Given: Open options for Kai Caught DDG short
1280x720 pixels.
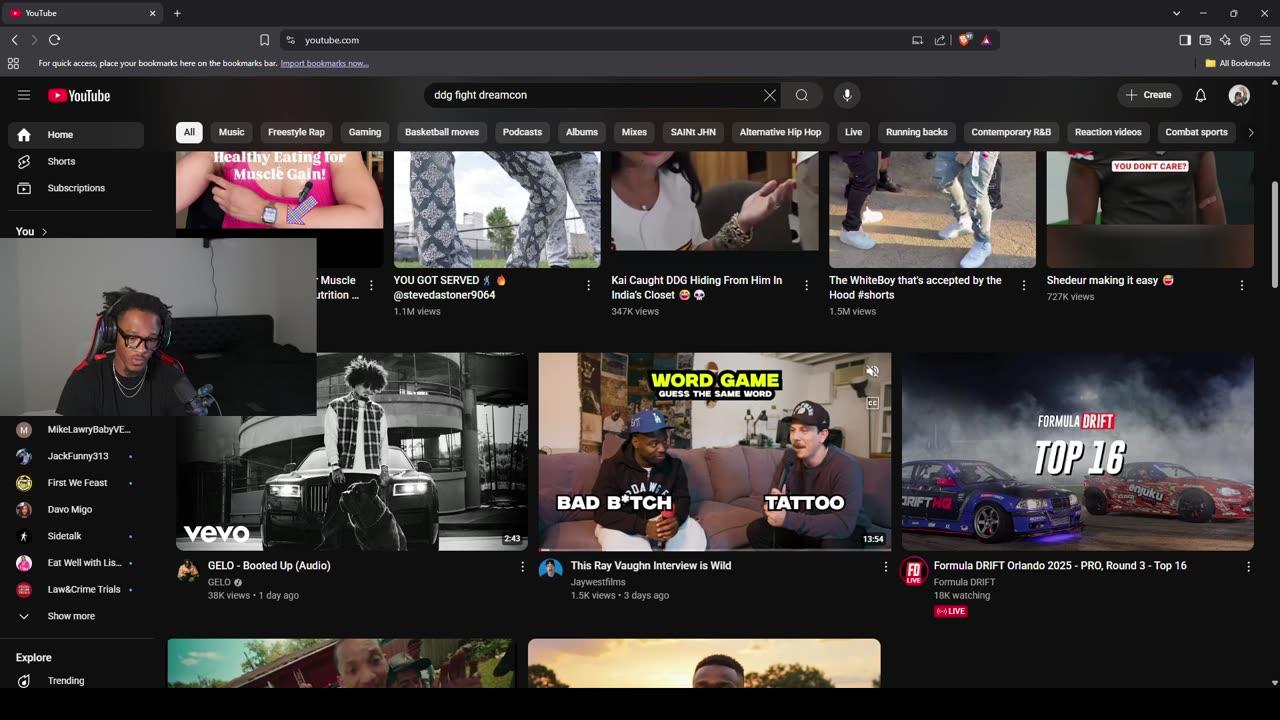Looking at the screenshot, I should point(807,285).
